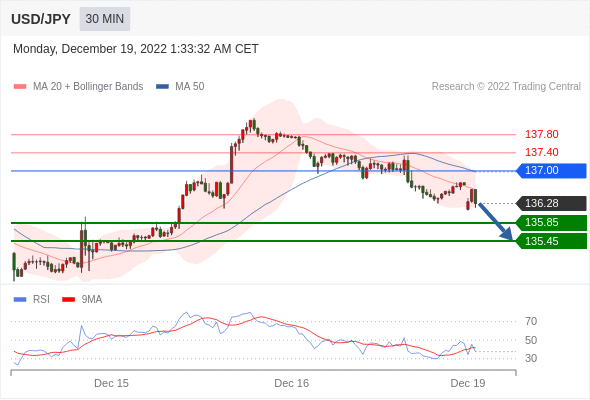The height and width of the screenshot is (400, 590).
Task: Click the blue RSI legend swatch
Action: (20, 300)
